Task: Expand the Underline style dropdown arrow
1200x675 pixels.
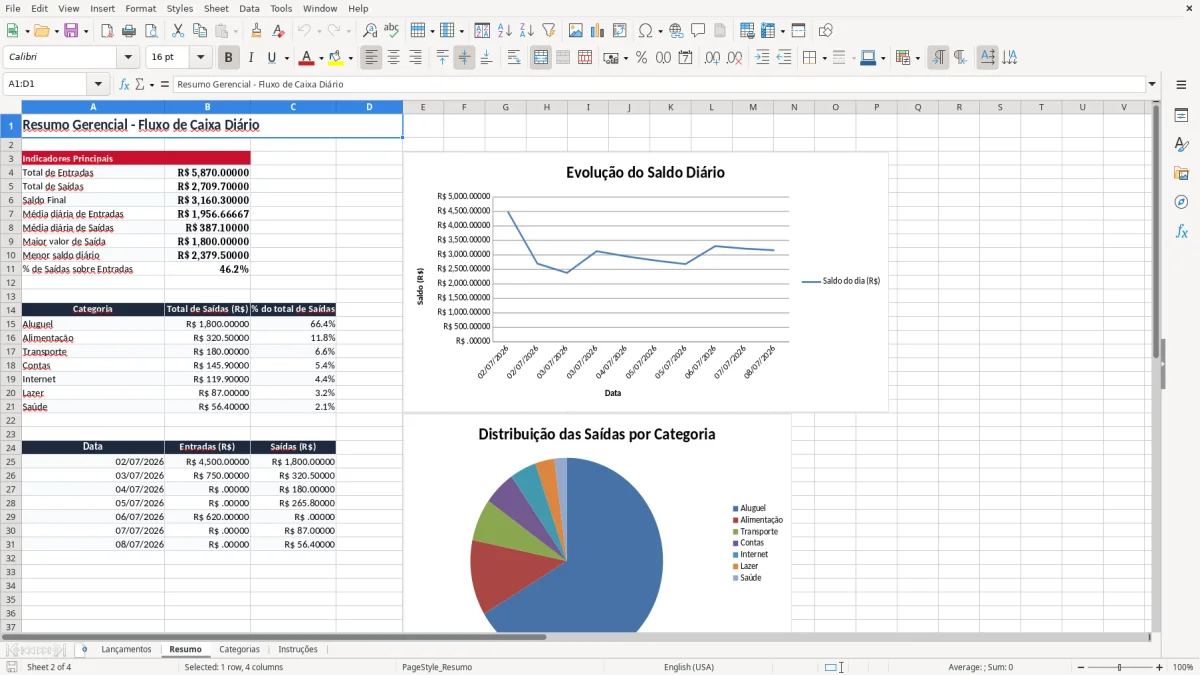Action: 286,58
